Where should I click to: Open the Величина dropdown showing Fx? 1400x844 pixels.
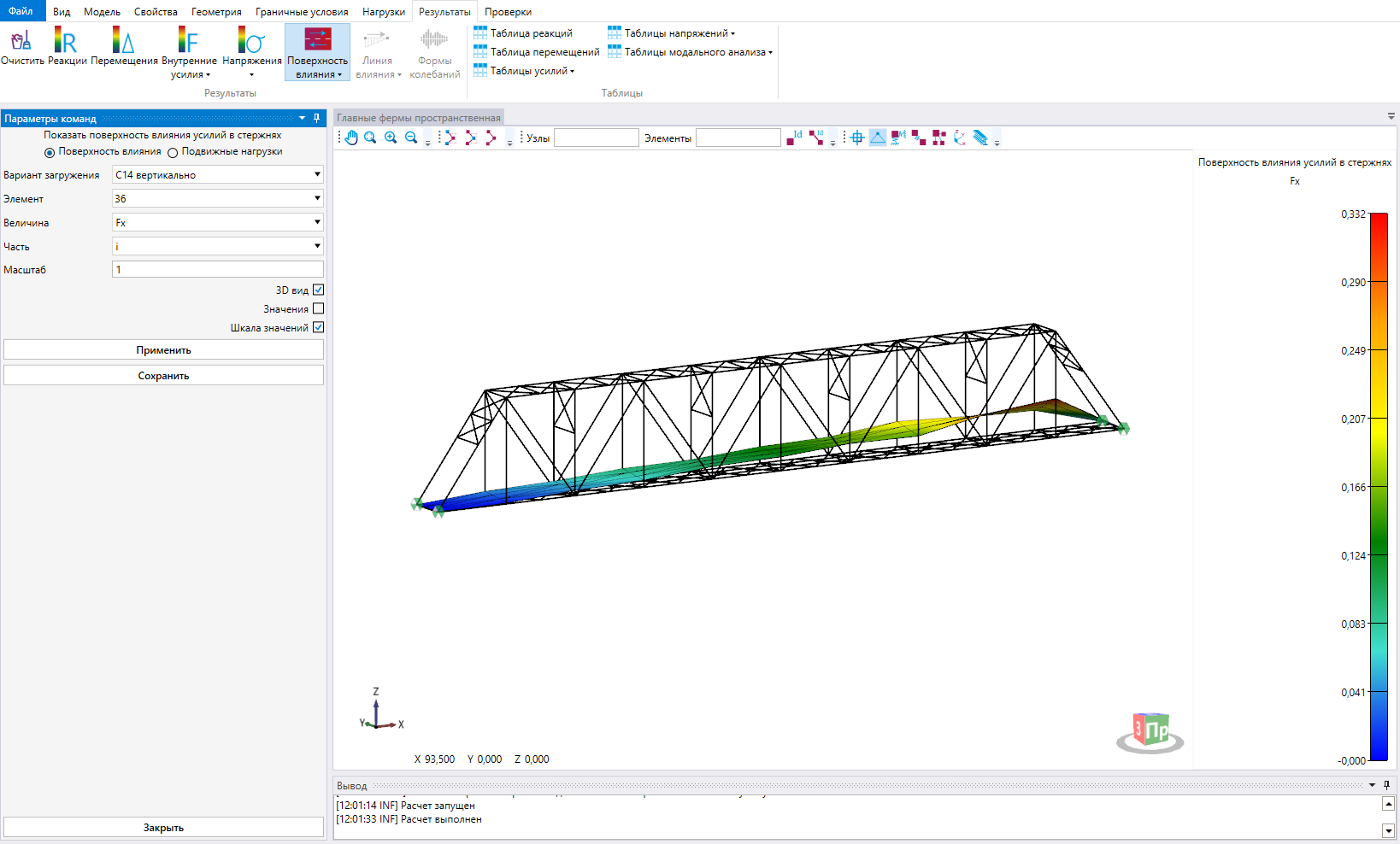[218, 222]
